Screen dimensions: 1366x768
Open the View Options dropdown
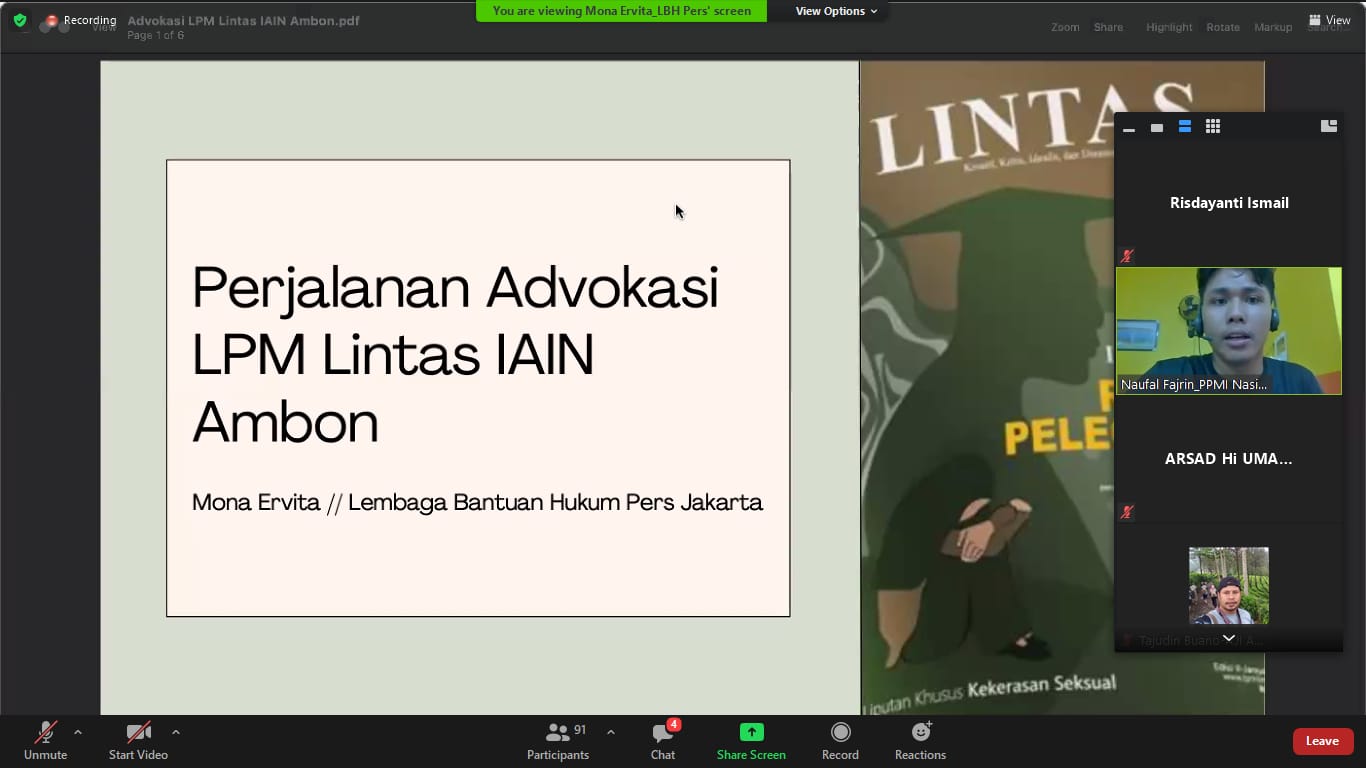pyautogui.click(x=836, y=11)
